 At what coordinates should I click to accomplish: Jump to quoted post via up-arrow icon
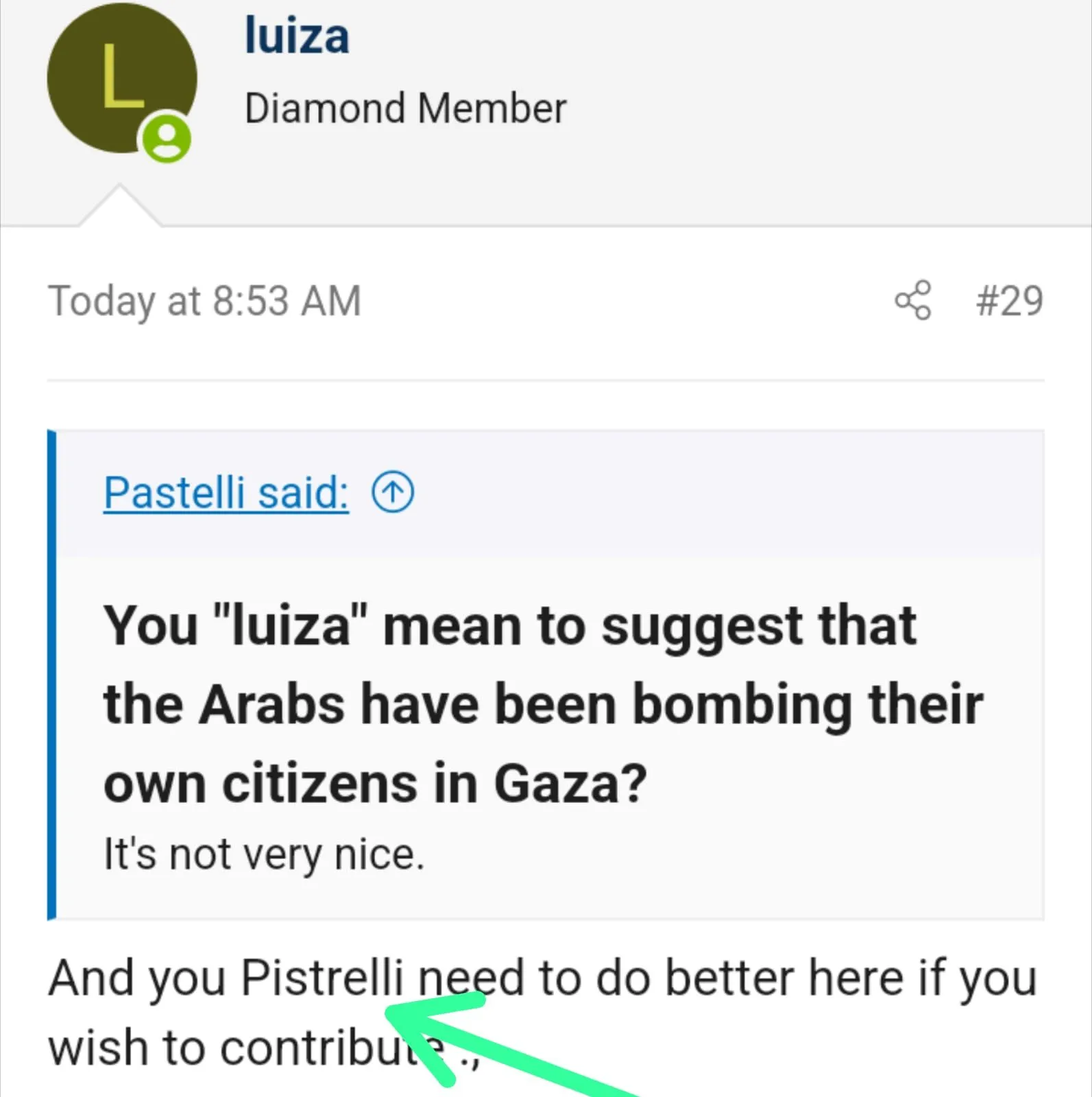(x=392, y=492)
